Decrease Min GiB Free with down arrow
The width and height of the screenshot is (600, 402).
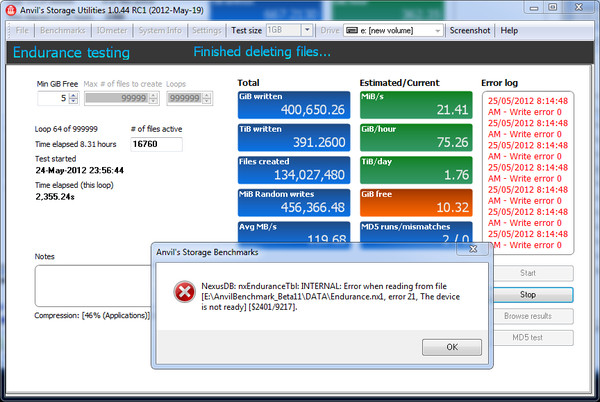click(x=73, y=101)
